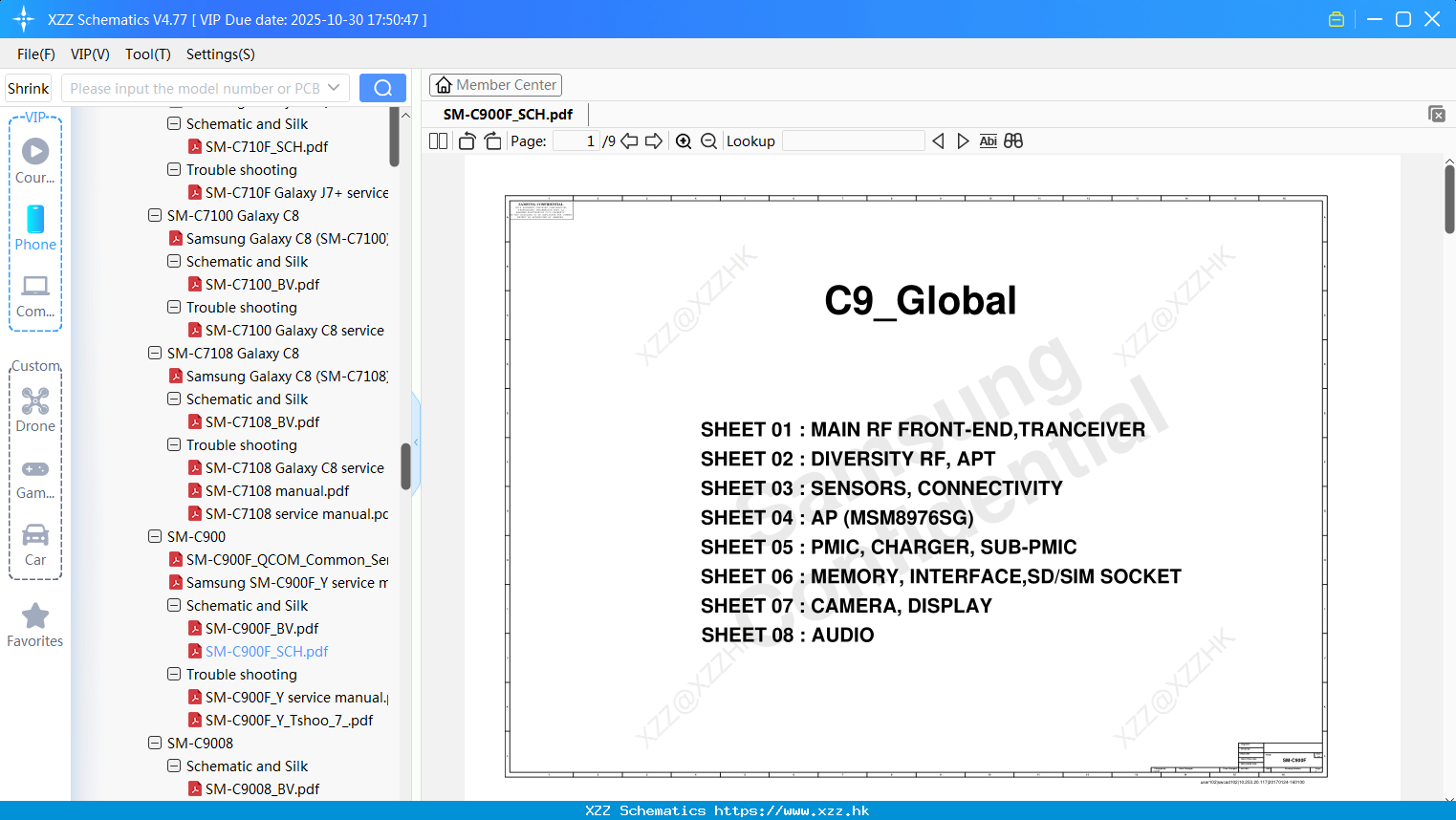Viewport: 1456px width, 820px height.
Task: Open SM-C7108 service manual file
Action: point(288,513)
